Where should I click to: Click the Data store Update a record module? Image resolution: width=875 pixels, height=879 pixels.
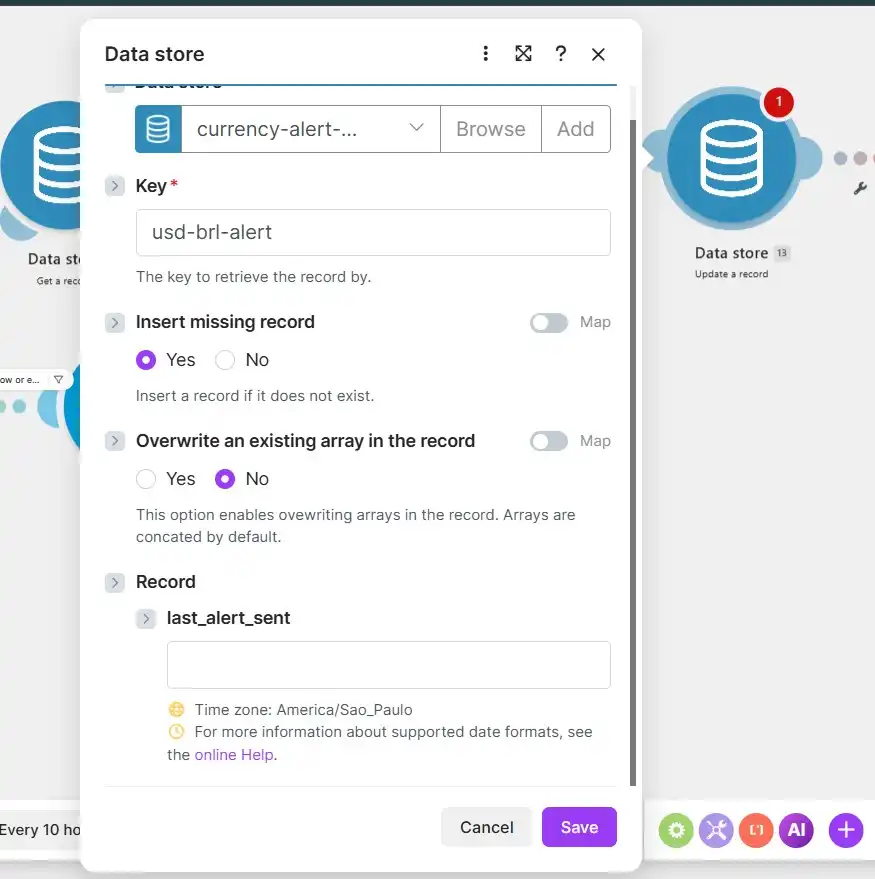tap(731, 159)
